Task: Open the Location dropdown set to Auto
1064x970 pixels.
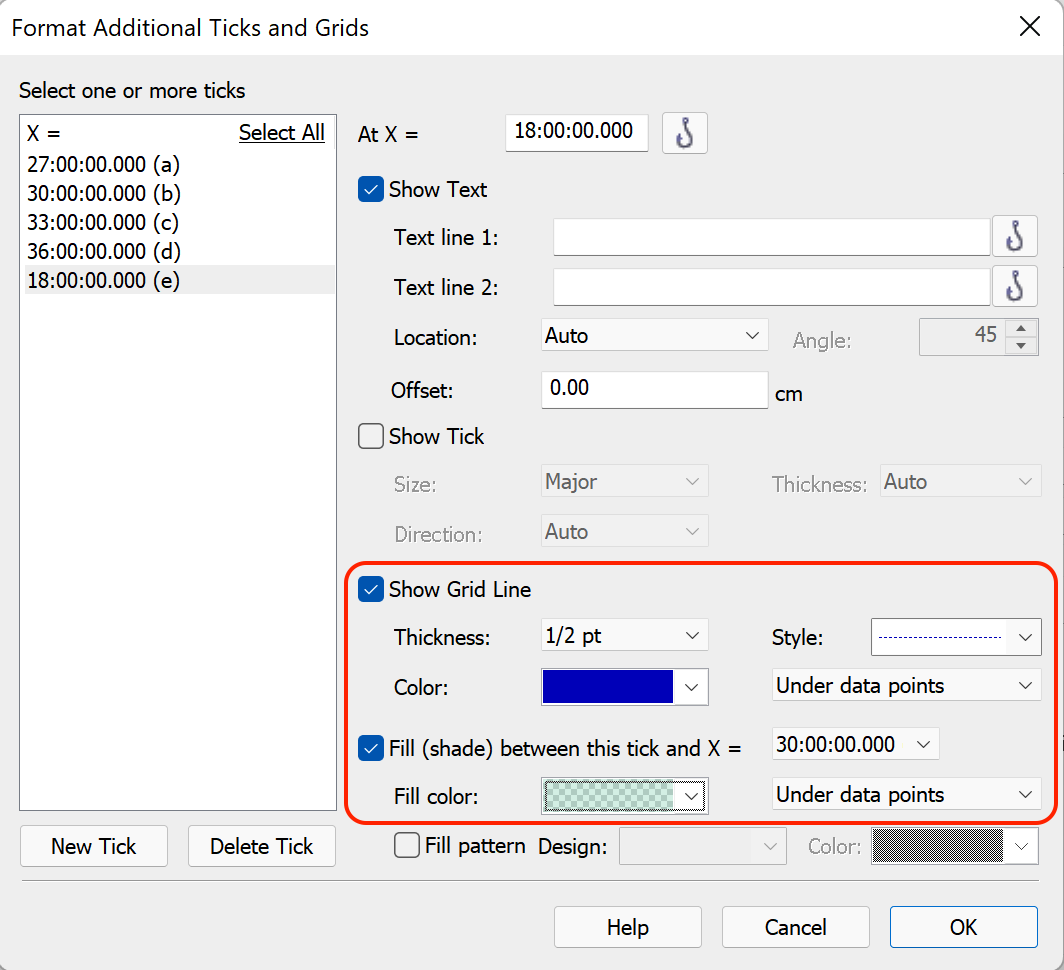Action: pyautogui.click(x=654, y=336)
